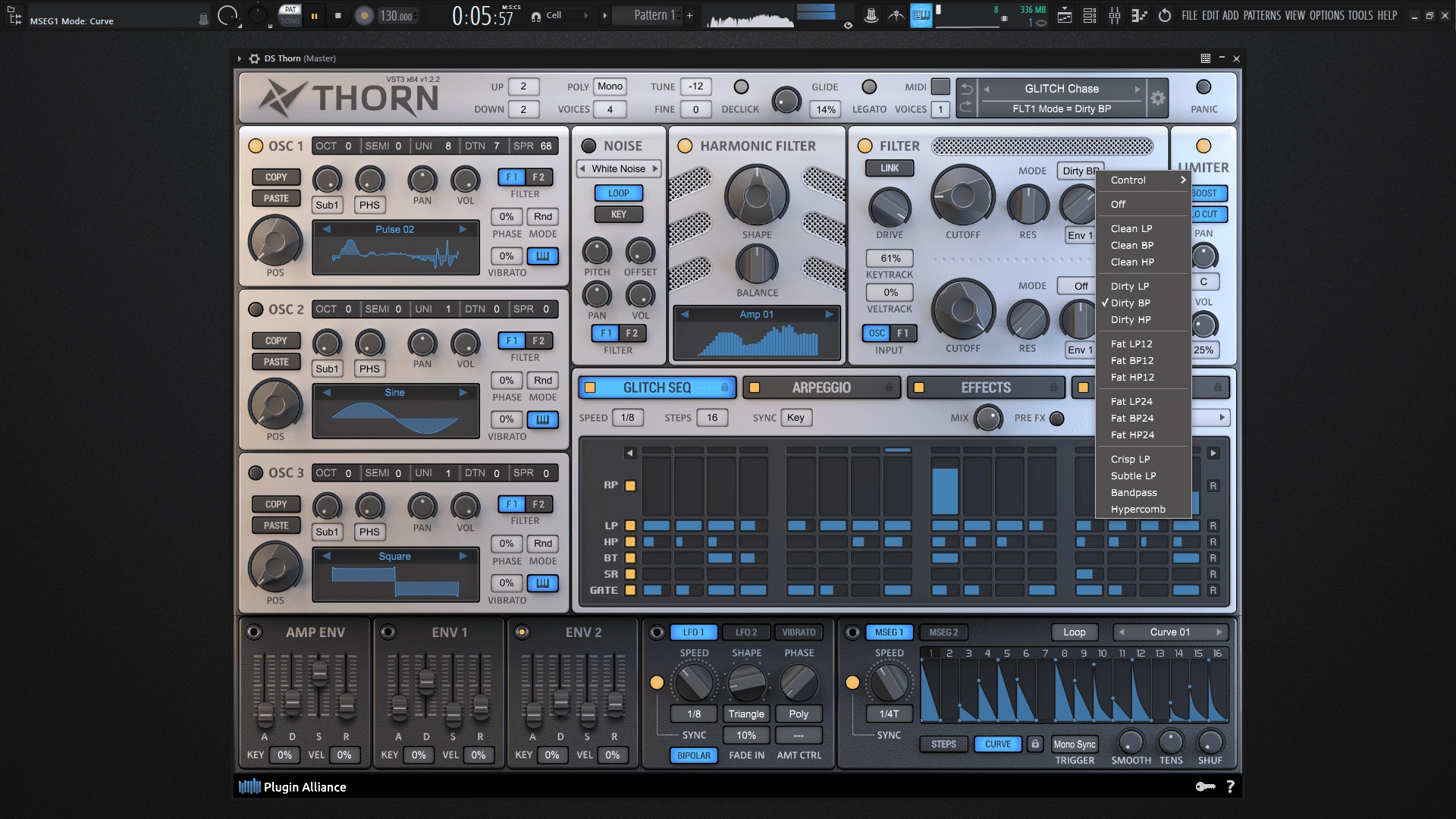Click the glitch sequencer row GATE toggle
This screenshot has width=1456, height=819.
point(630,590)
